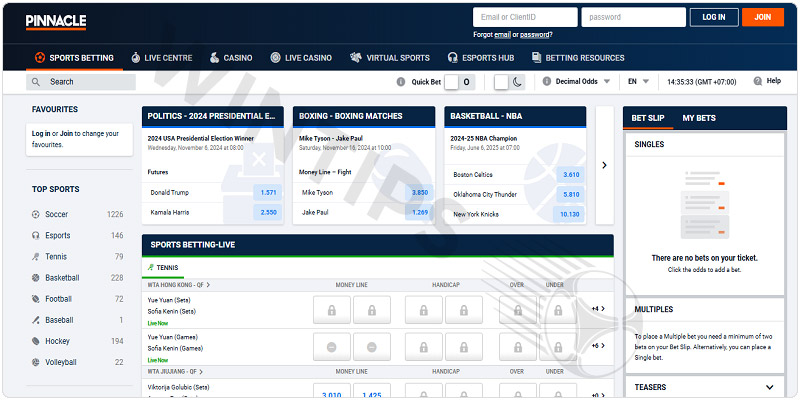This screenshot has height=400, width=800.
Task: Click the Hockey puck icon in the sidebar
Action: tap(36, 341)
